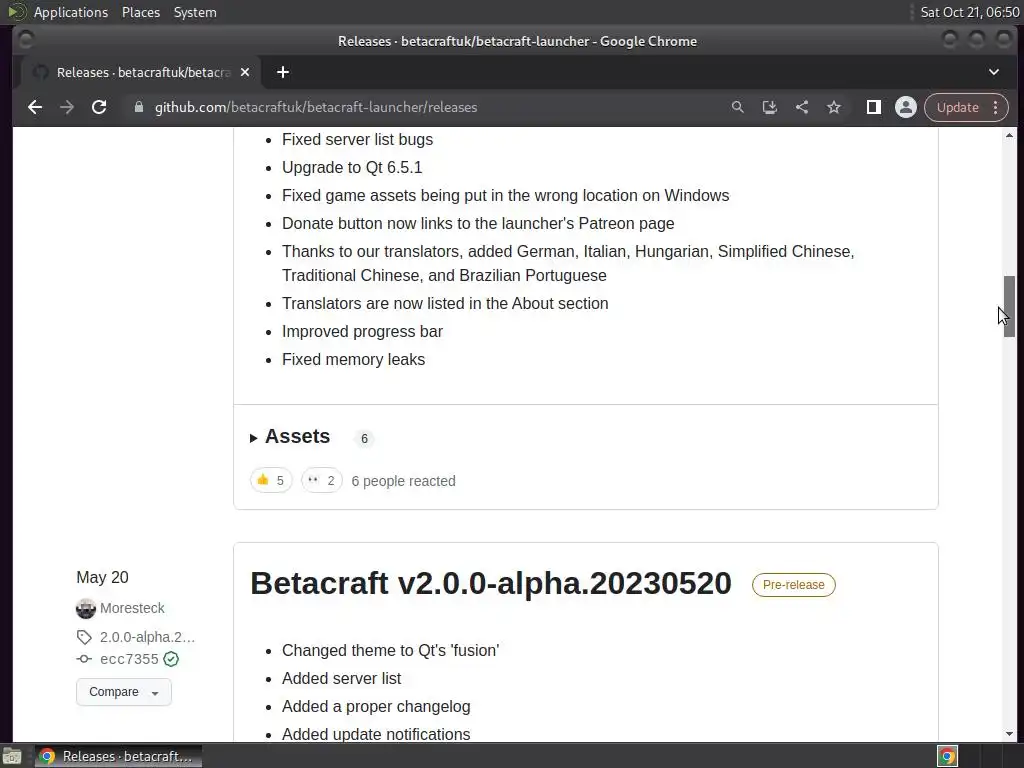Click the 'Added update notifications' item
The width and height of the screenshot is (1024, 768).
point(376,734)
